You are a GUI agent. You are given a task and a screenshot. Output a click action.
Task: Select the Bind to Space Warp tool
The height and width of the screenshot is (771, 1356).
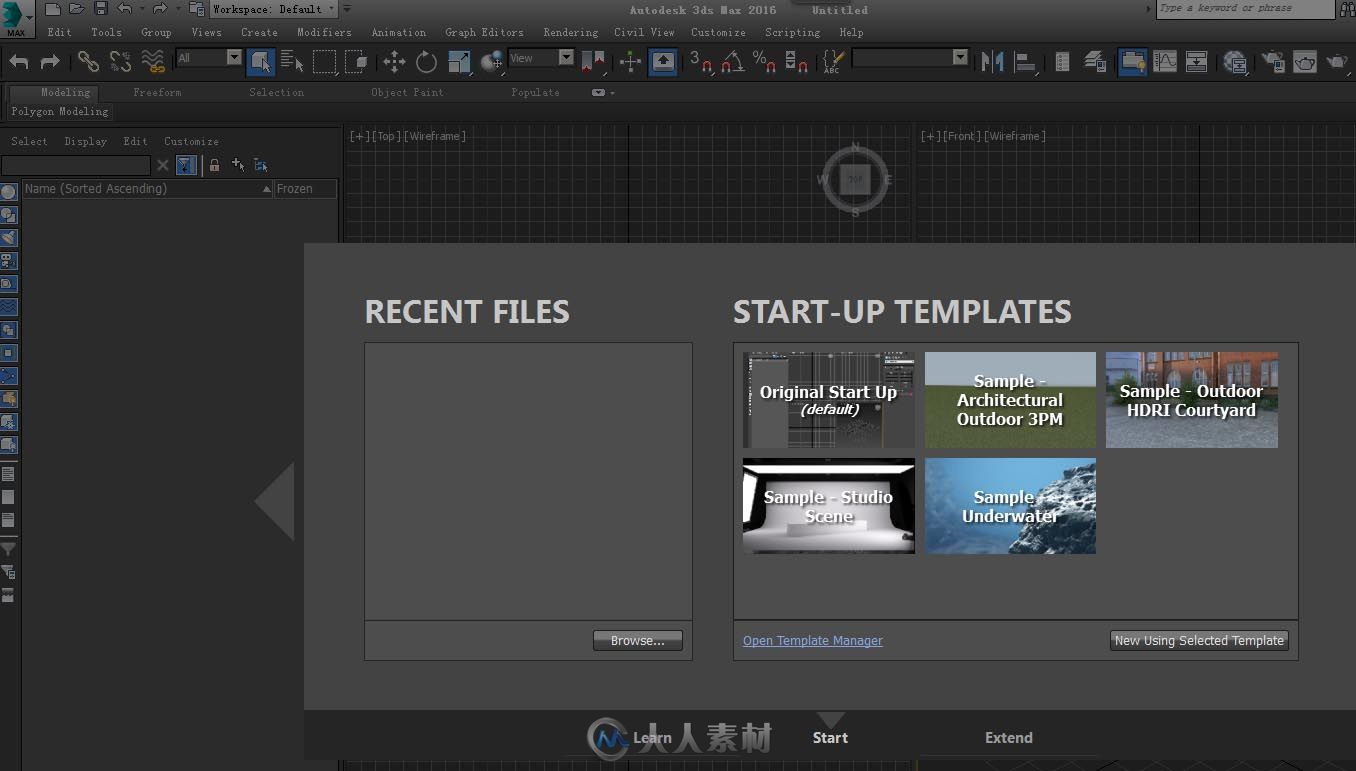(x=153, y=62)
